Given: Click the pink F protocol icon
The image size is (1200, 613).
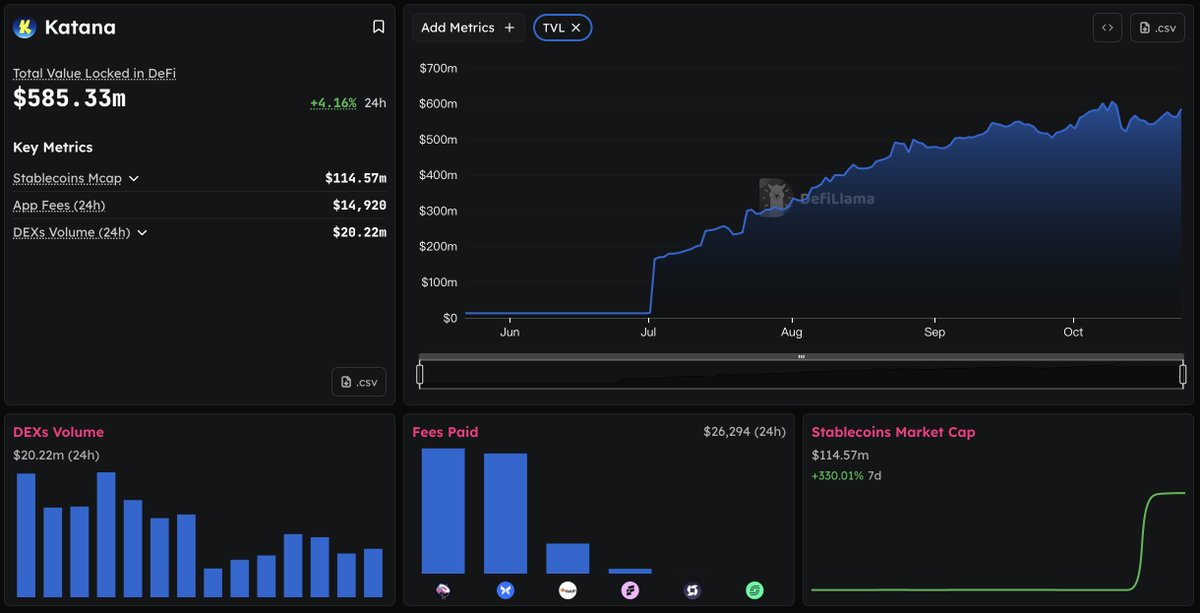Looking at the screenshot, I should (630, 591).
